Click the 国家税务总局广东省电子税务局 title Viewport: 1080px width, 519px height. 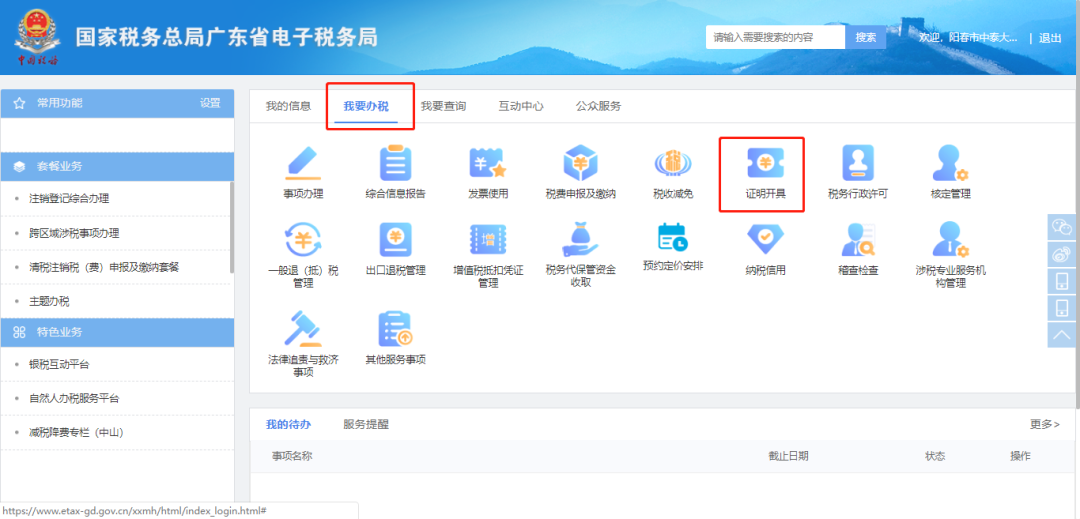click(227, 37)
